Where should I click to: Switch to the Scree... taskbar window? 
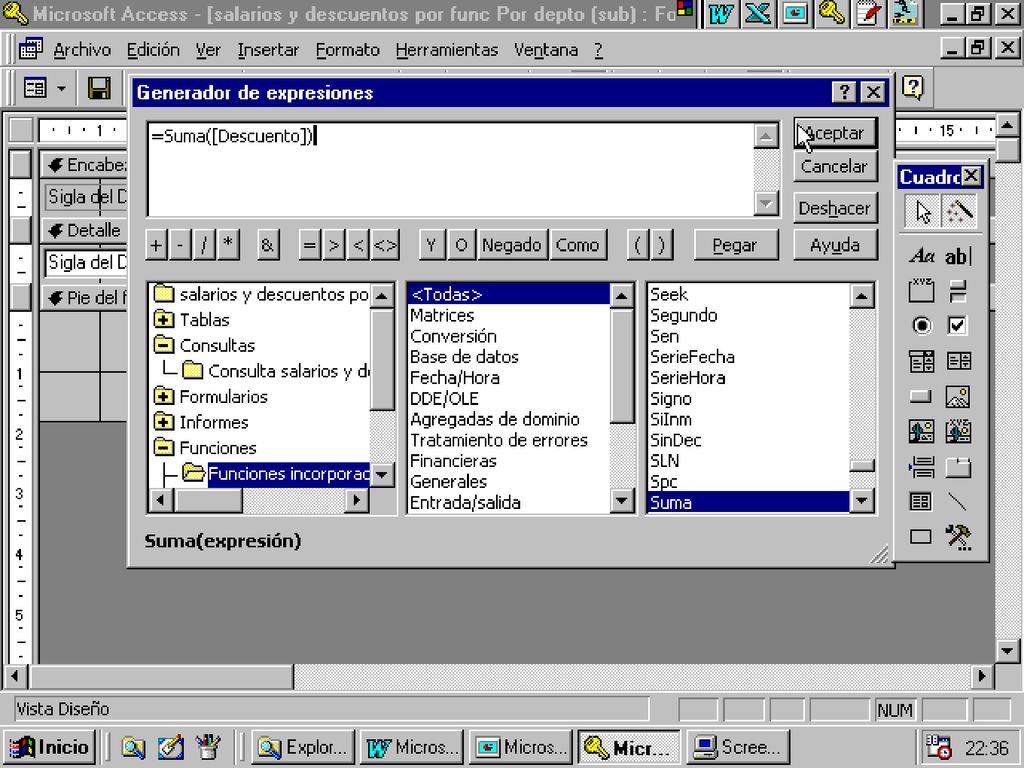[739, 747]
